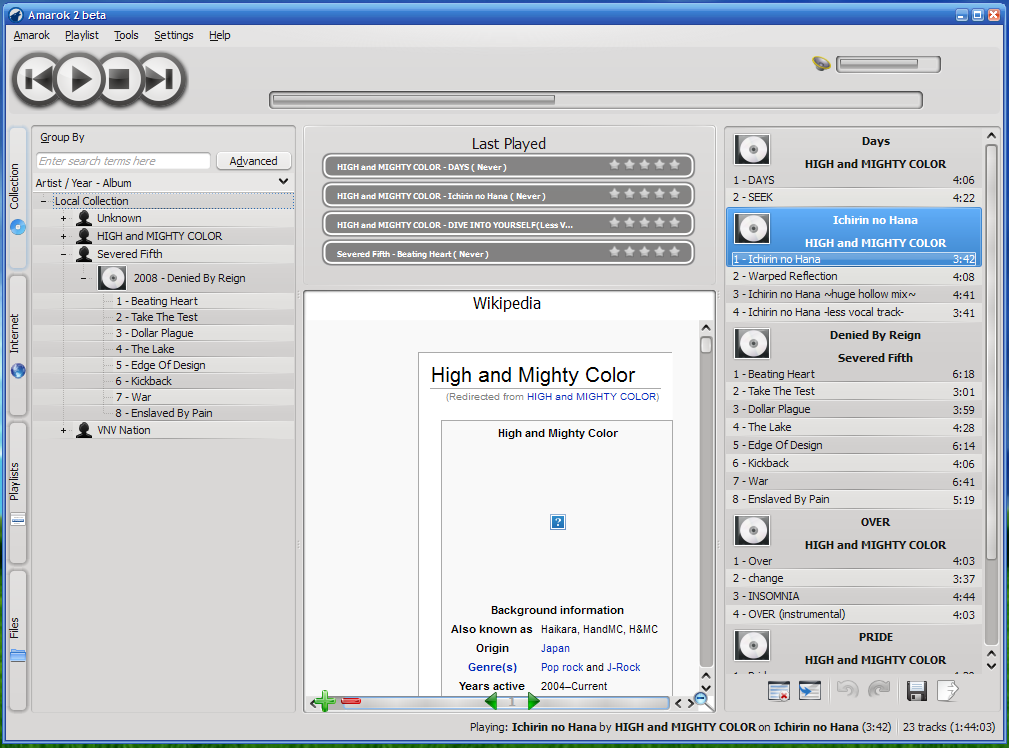
Task: Expand the HIGH and MIGHTY COLOR artist node
Action: 63,237
